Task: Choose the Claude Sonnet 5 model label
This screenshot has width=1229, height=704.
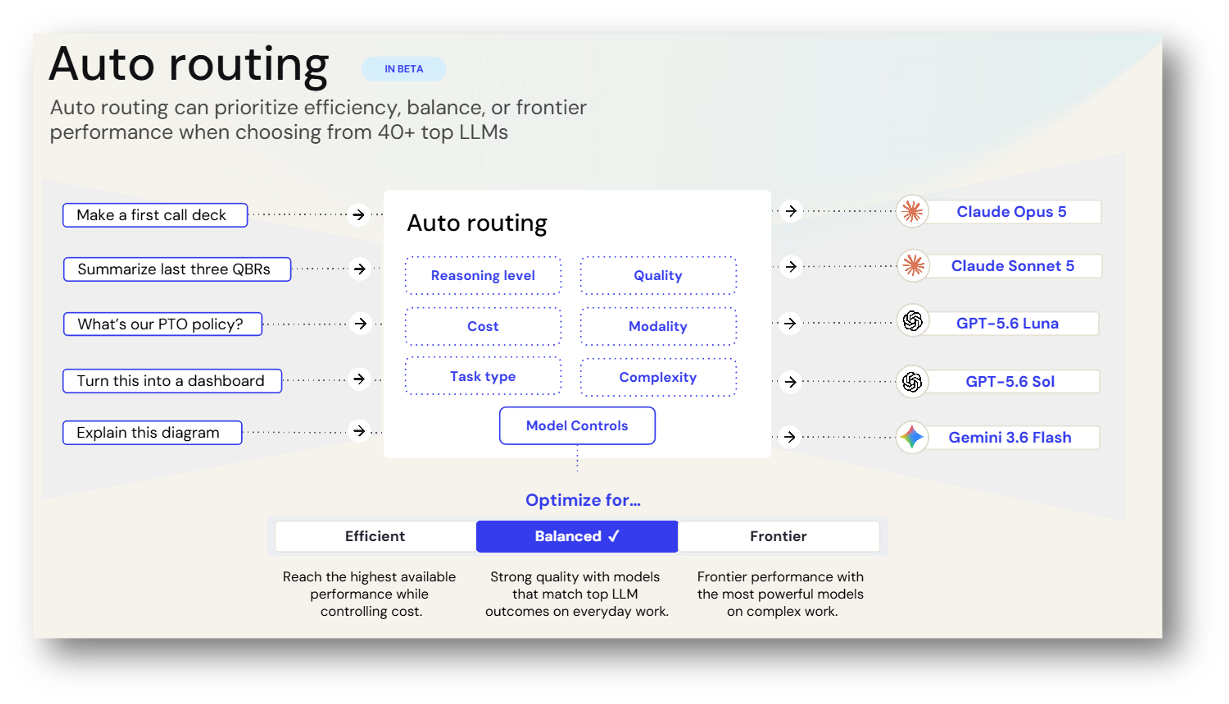Action: 1012,266
